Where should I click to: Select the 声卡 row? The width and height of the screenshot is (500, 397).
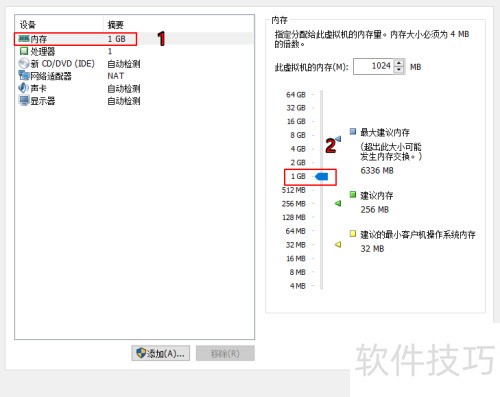click(x=134, y=88)
